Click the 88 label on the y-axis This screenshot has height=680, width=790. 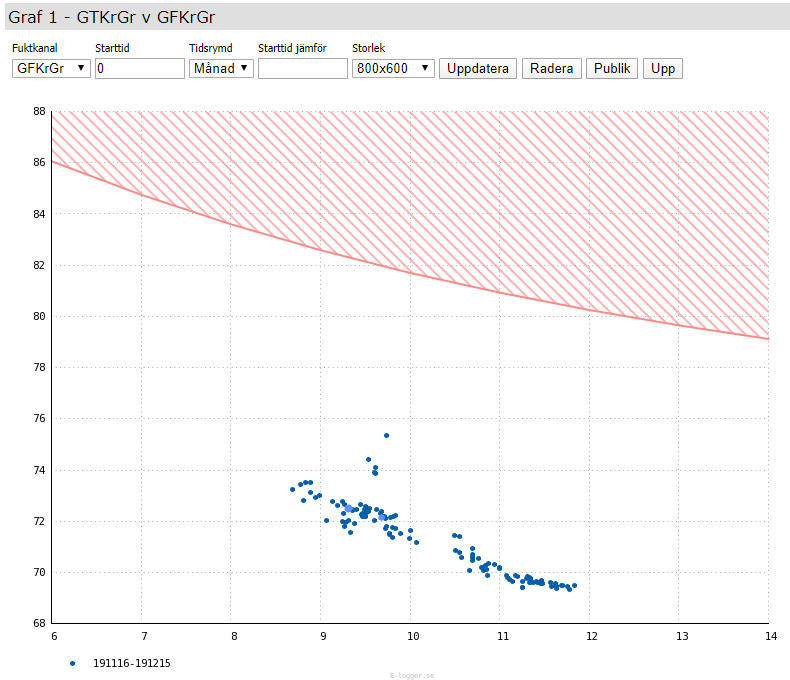coord(40,111)
